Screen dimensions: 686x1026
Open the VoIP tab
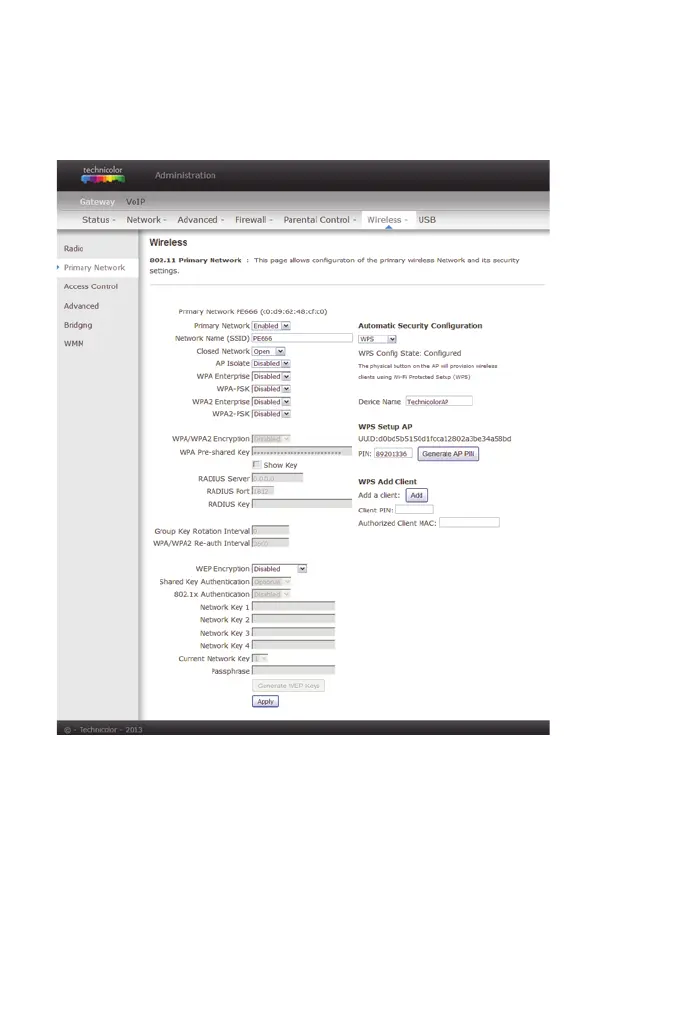click(135, 202)
